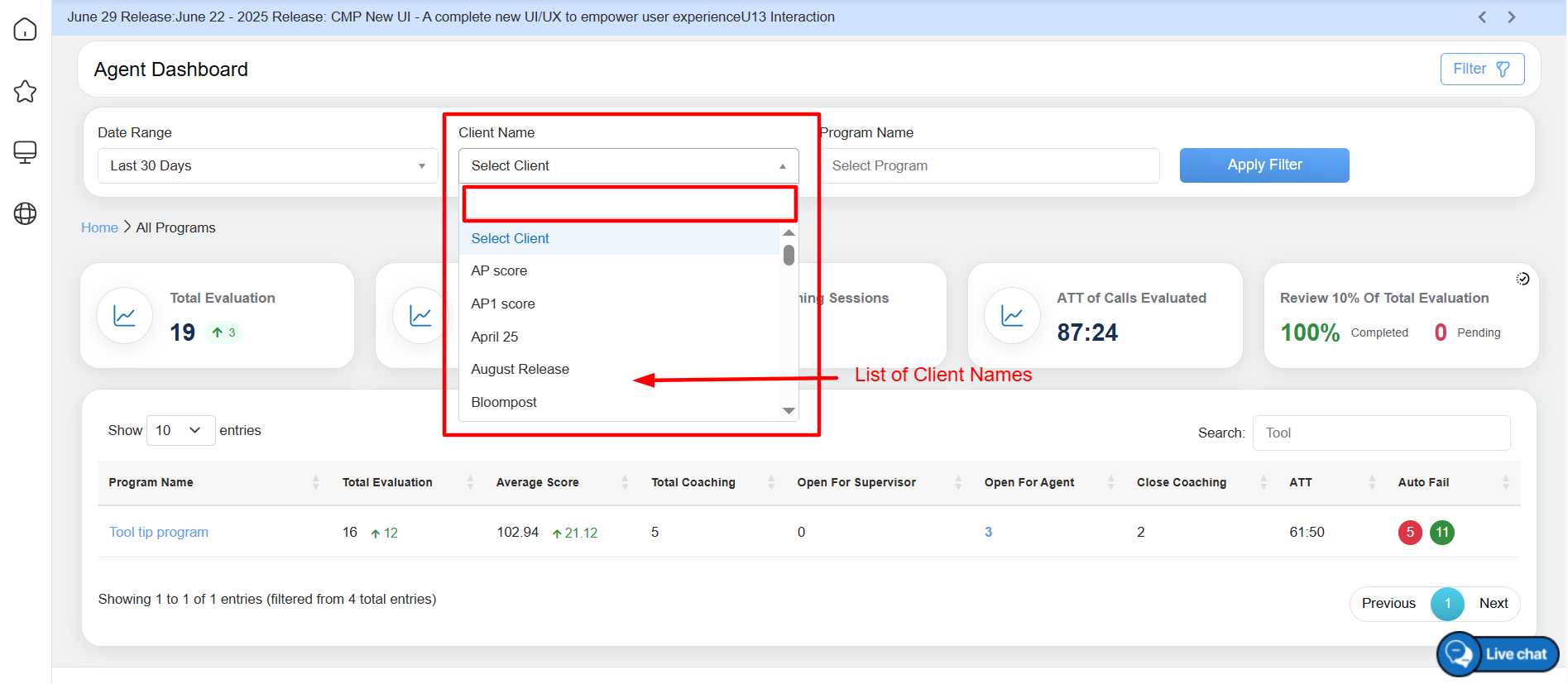Expand the Date Range dropdown
The width and height of the screenshot is (1568, 684).
point(267,166)
